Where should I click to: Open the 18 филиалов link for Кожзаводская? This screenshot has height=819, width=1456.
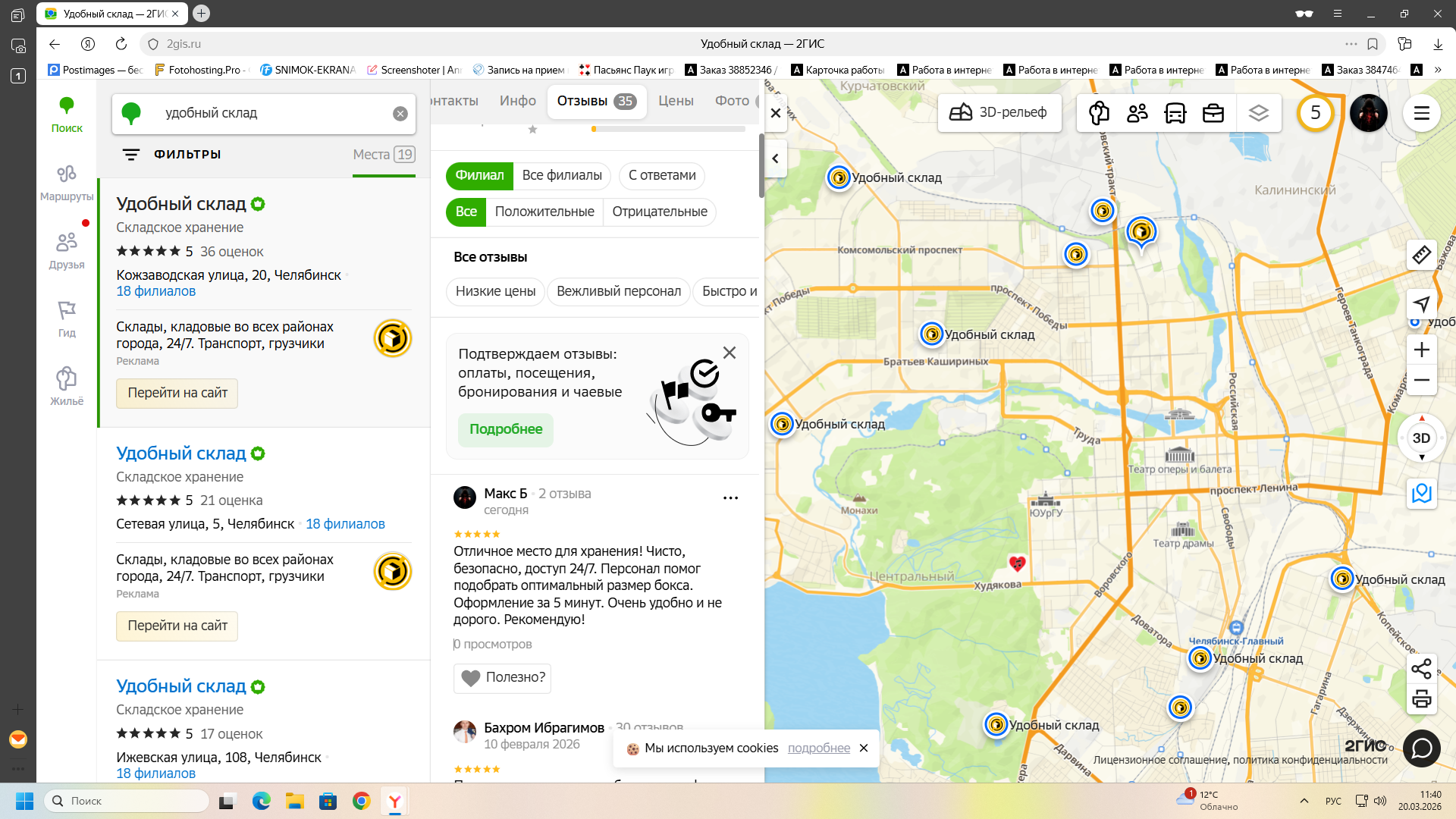coord(155,291)
